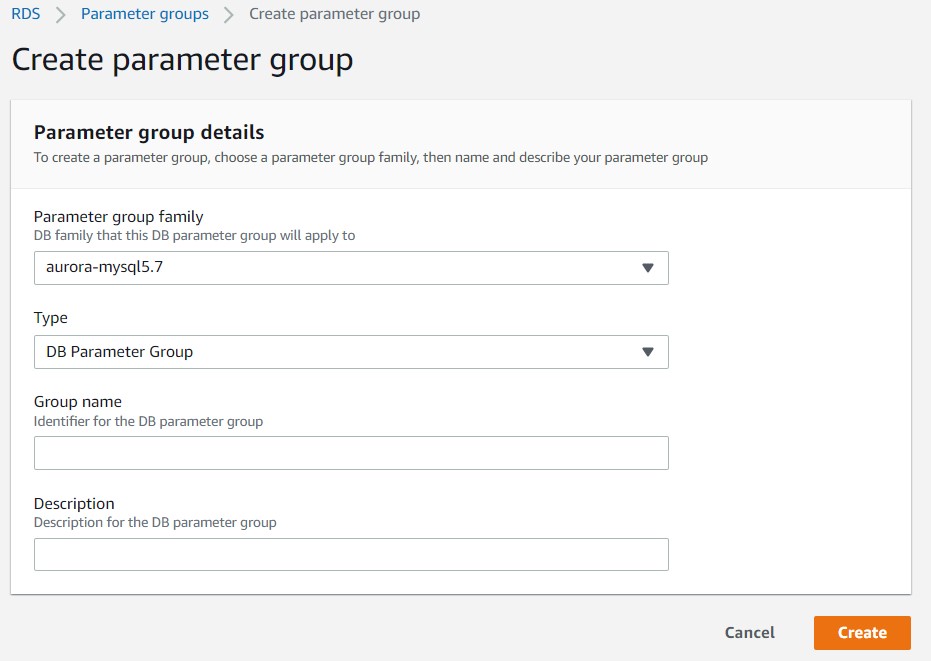The image size is (931, 661).
Task: Select the Create parameter group breadcrumb entry
Action: [x=334, y=14]
